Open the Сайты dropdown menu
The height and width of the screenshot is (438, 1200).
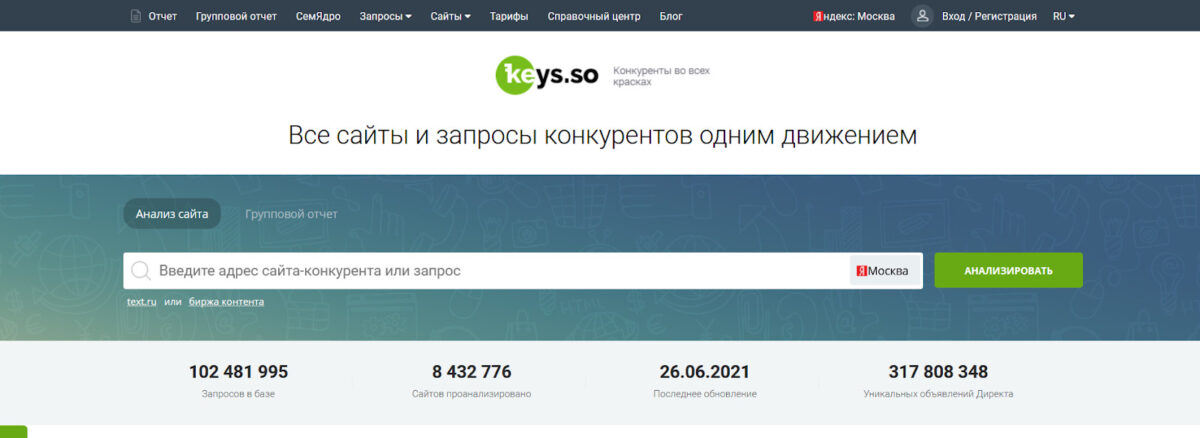click(x=450, y=16)
